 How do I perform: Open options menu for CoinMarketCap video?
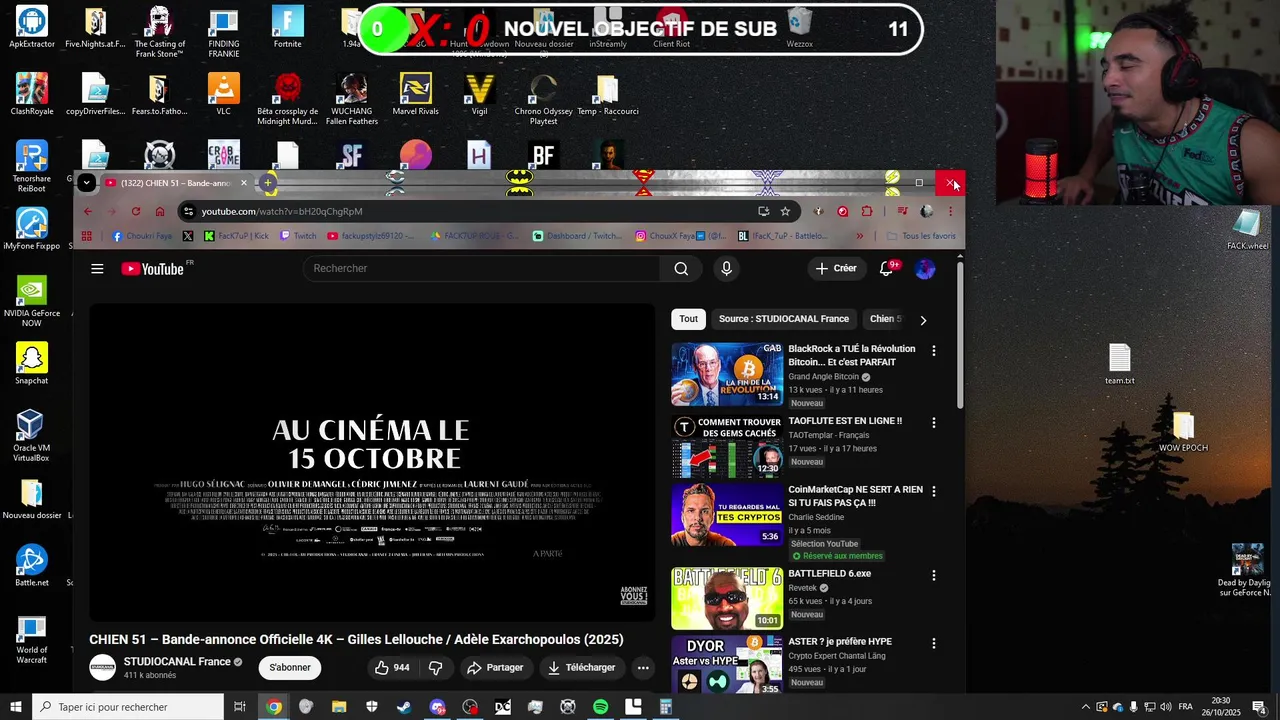(934, 491)
